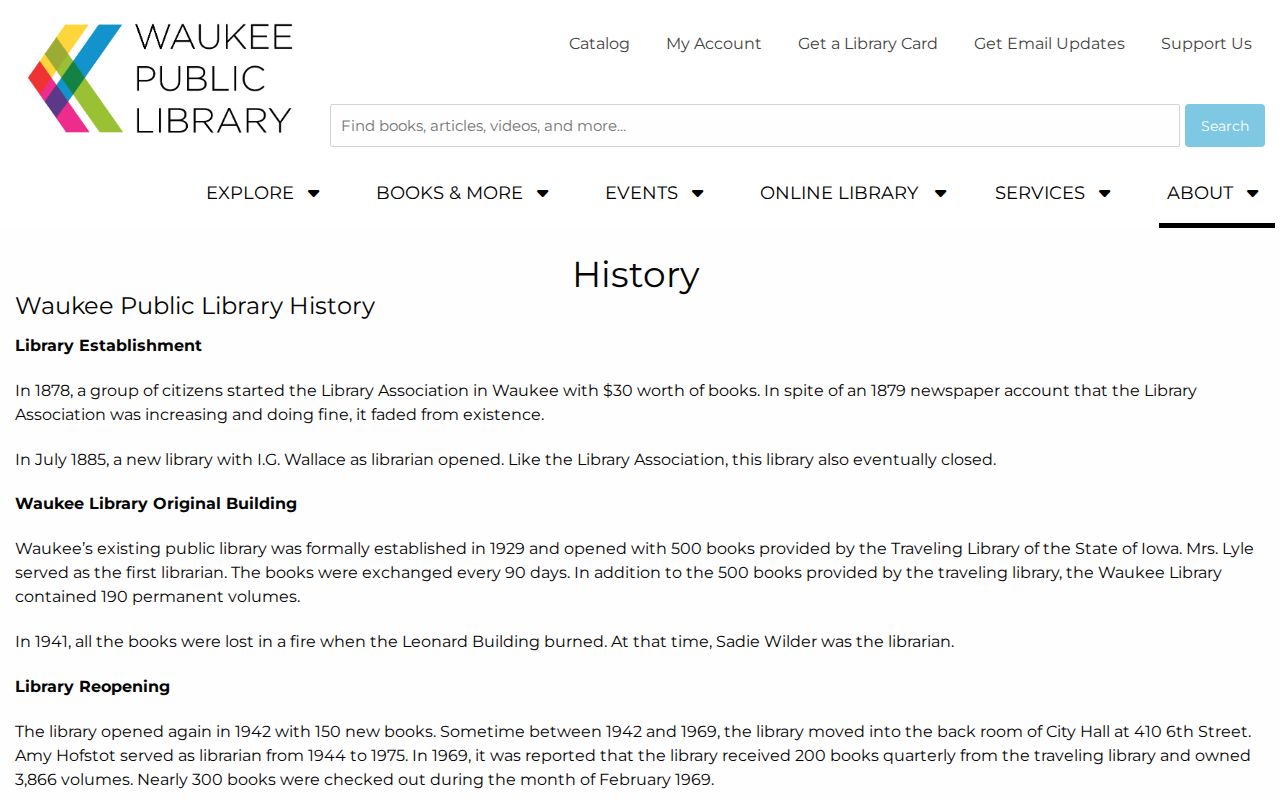Click the Waukee Public Library History heading
This screenshot has width=1280, height=800.
tap(195, 306)
